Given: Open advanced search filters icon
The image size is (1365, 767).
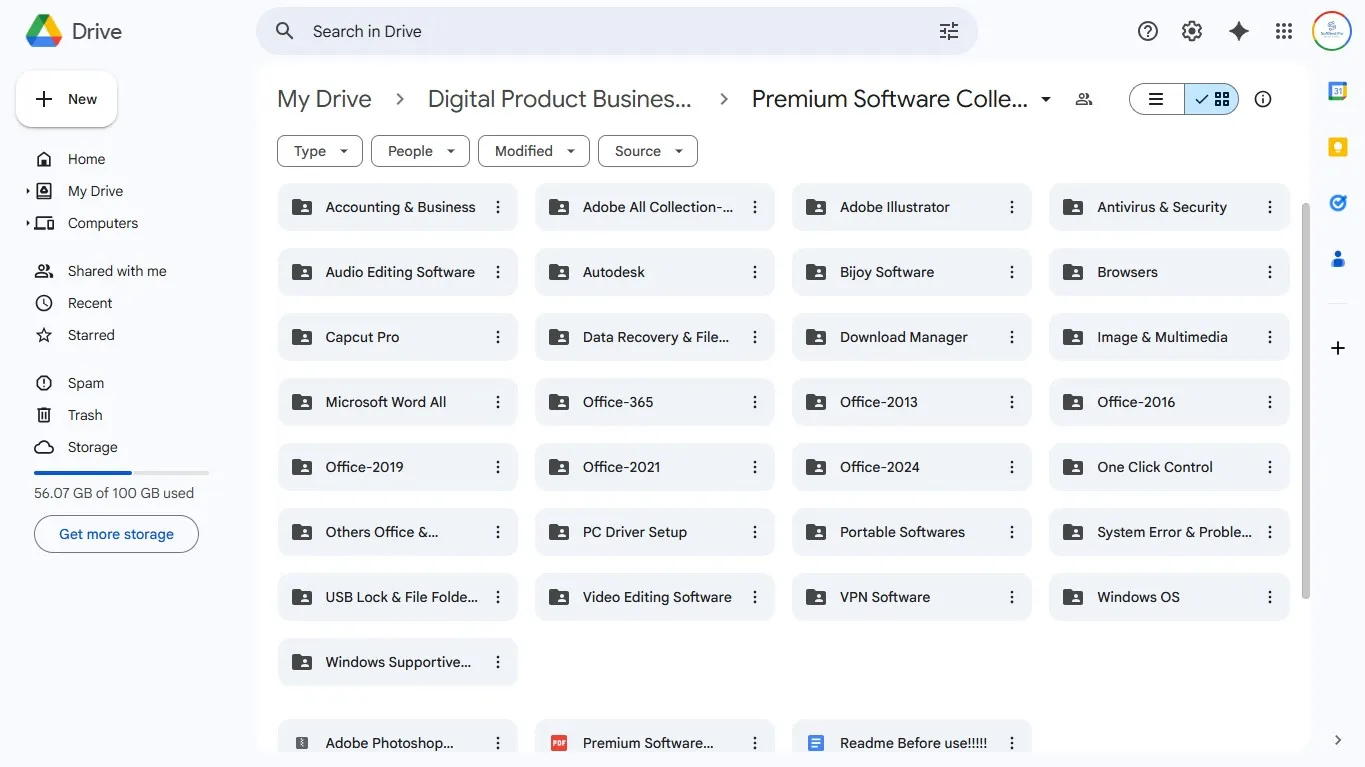Looking at the screenshot, I should pyautogui.click(x=948, y=31).
